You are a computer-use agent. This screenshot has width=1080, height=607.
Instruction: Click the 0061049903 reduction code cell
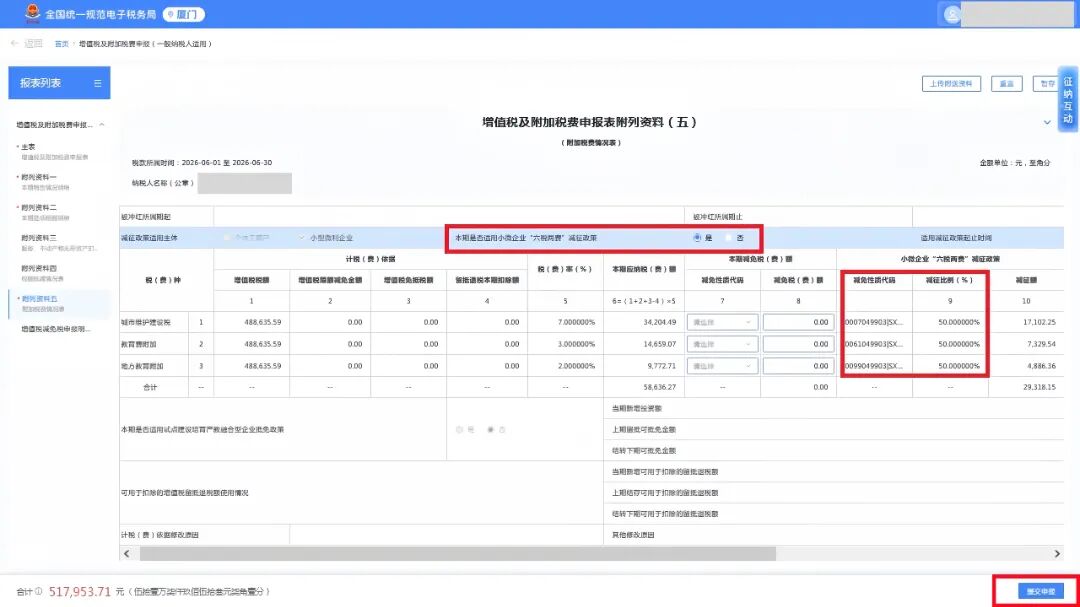(874, 344)
